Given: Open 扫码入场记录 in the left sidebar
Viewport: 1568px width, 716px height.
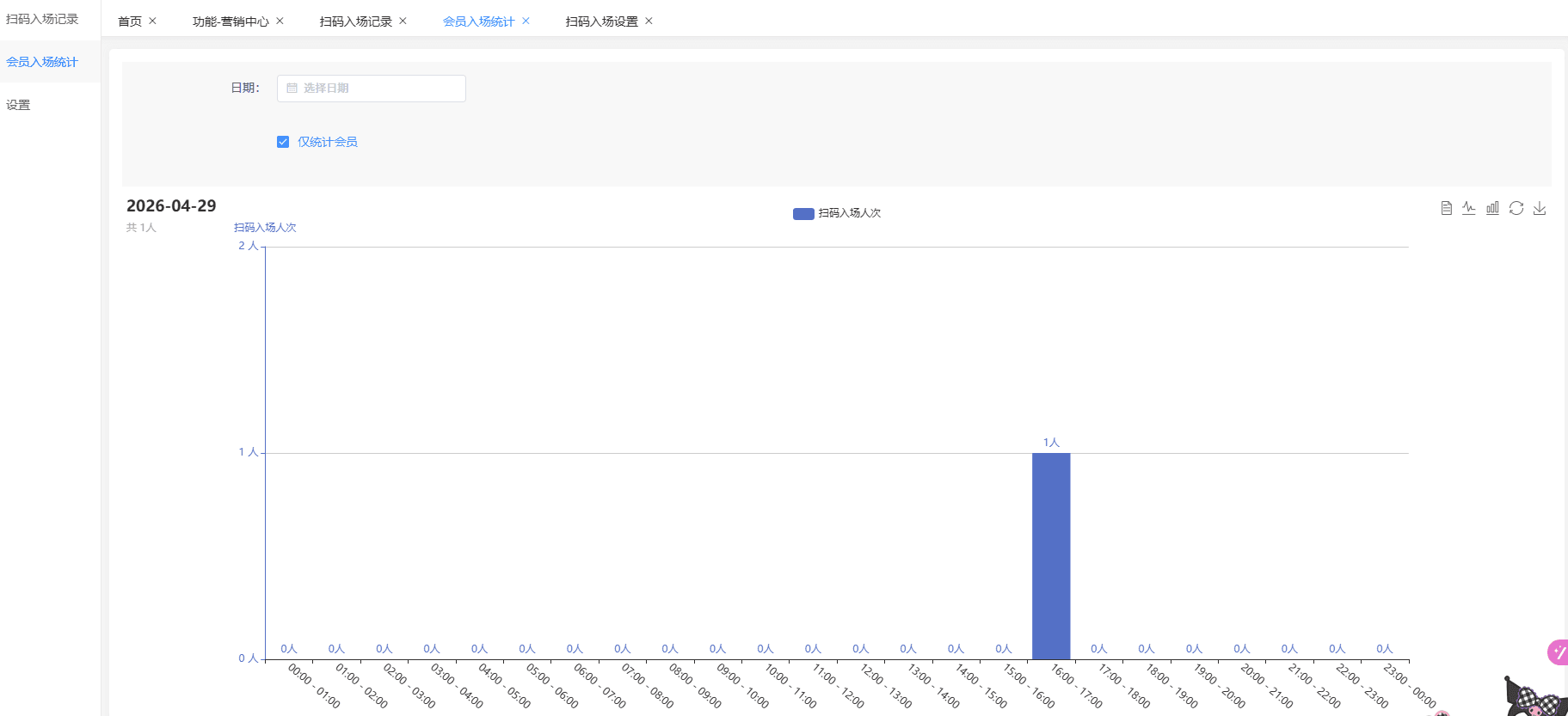Looking at the screenshot, I should [42, 19].
